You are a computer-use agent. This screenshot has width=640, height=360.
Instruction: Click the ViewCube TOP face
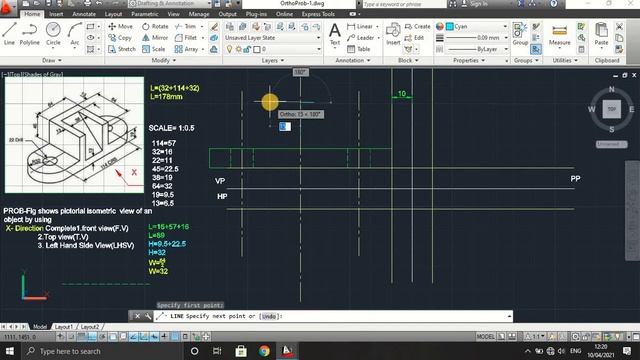[x=611, y=109]
